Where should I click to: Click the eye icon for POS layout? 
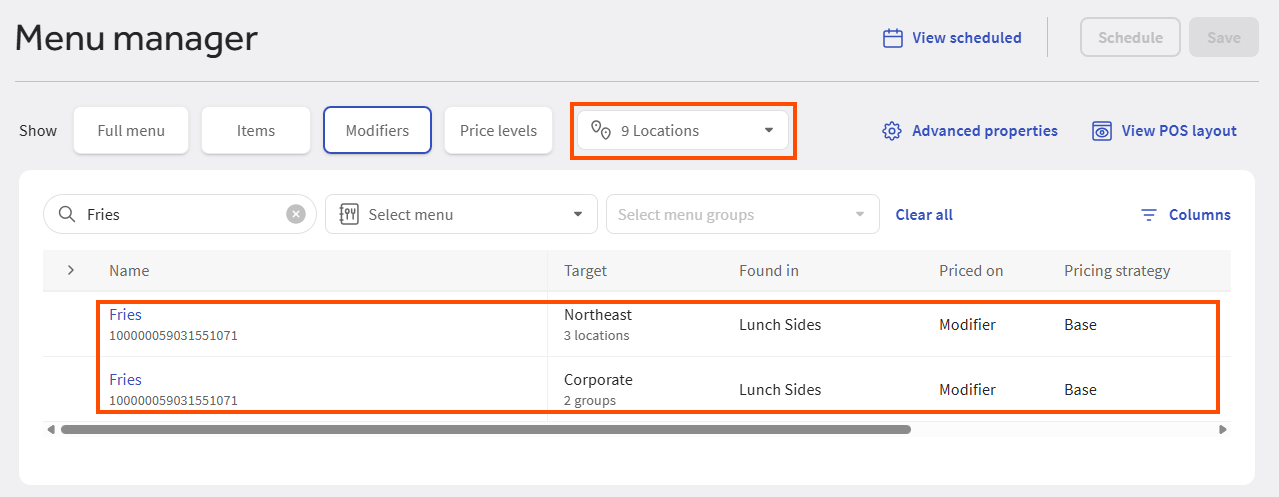click(x=1101, y=131)
